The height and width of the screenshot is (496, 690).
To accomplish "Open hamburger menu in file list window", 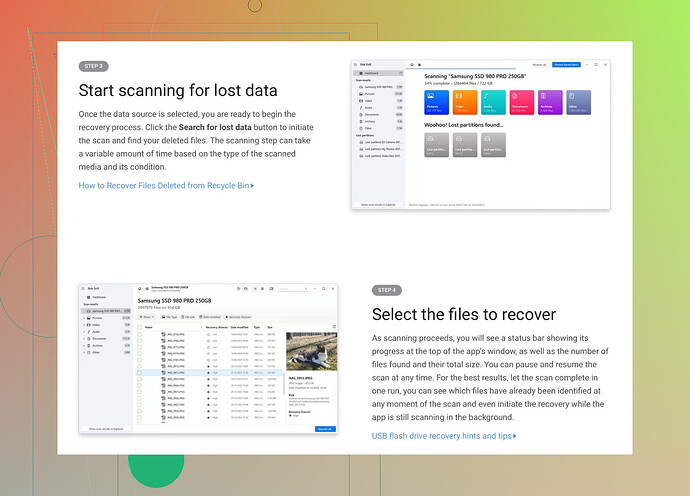I will point(83,289).
